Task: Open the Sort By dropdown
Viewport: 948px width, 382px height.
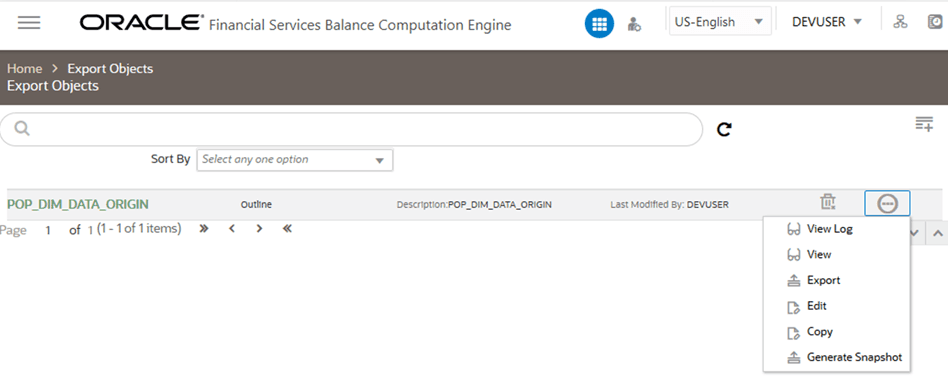Action: [x=295, y=160]
